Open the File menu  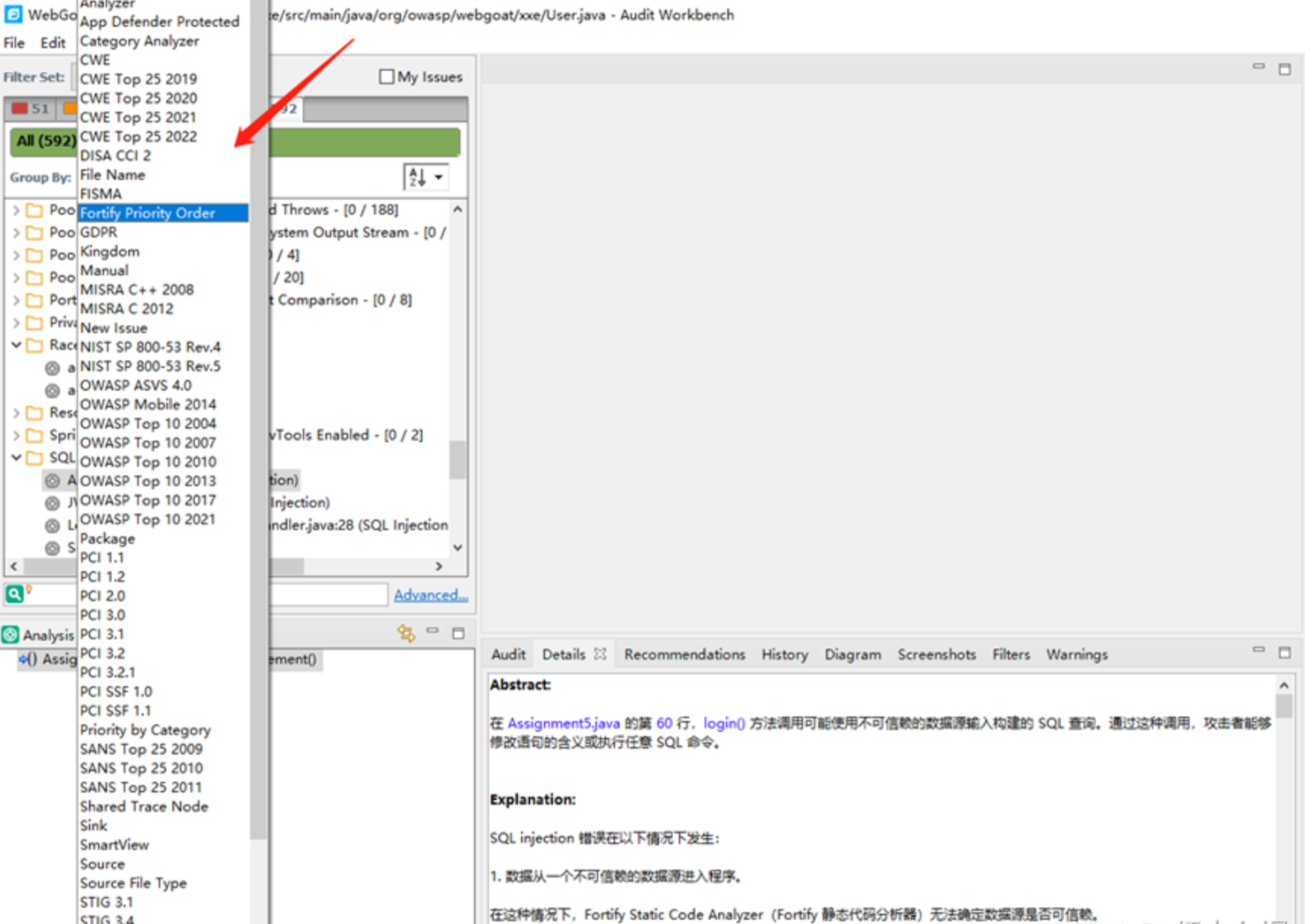click(x=14, y=43)
